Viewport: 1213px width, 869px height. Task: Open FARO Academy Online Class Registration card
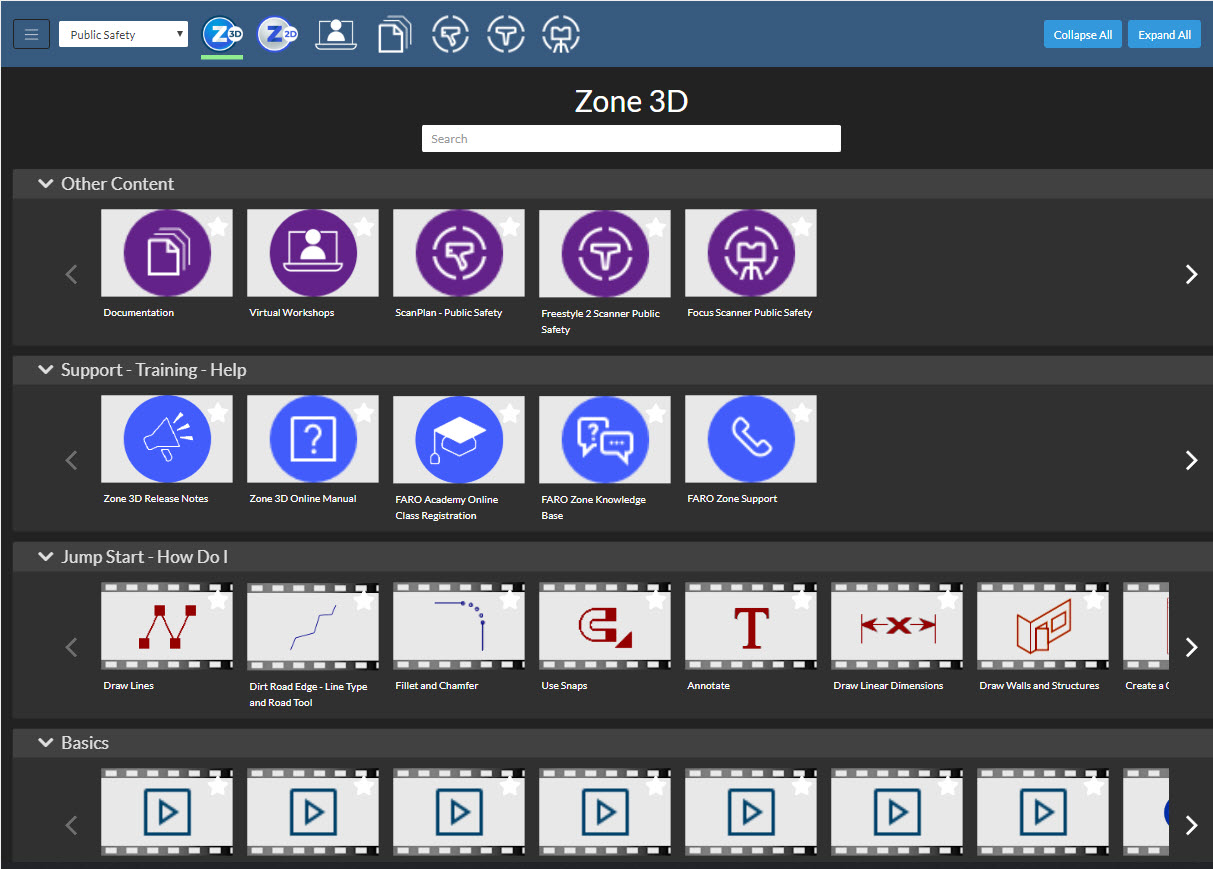[x=459, y=439]
